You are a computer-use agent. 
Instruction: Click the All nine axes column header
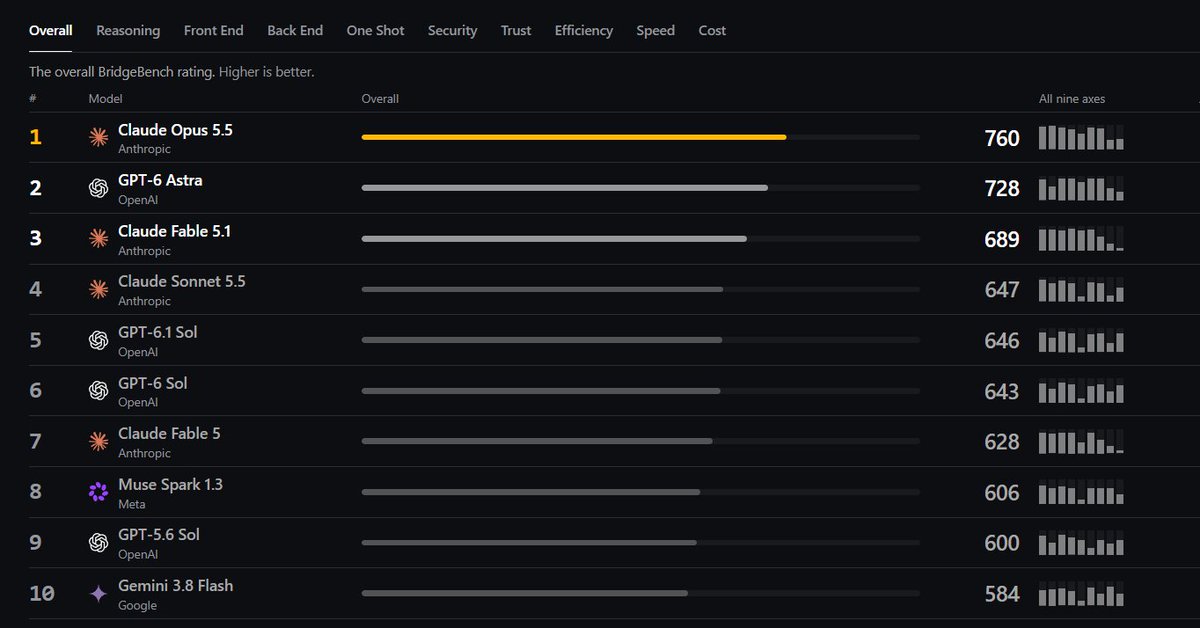(1072, 99)
